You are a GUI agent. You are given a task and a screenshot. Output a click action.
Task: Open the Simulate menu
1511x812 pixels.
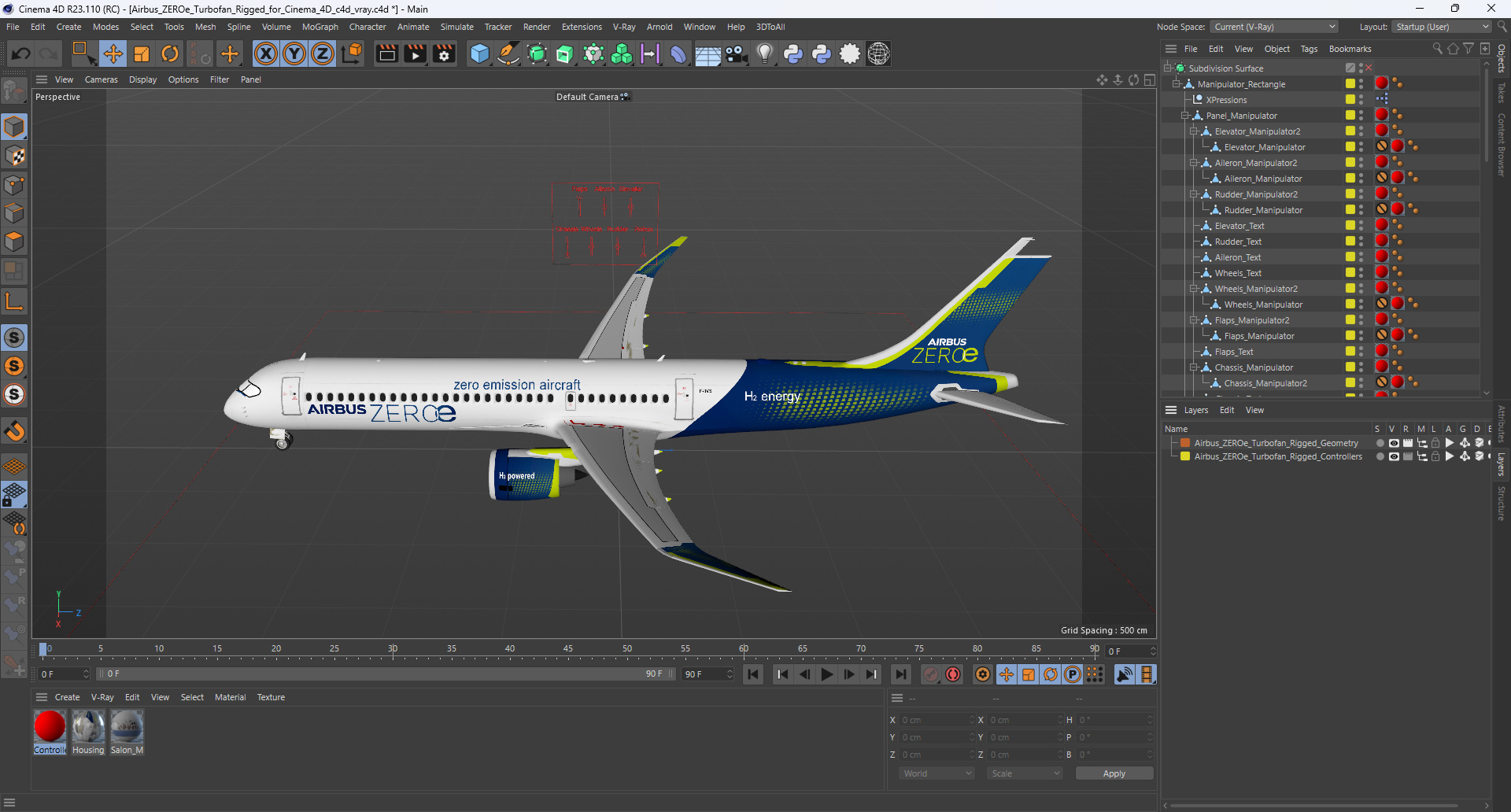pyautogui.click(x=456, y=27)
